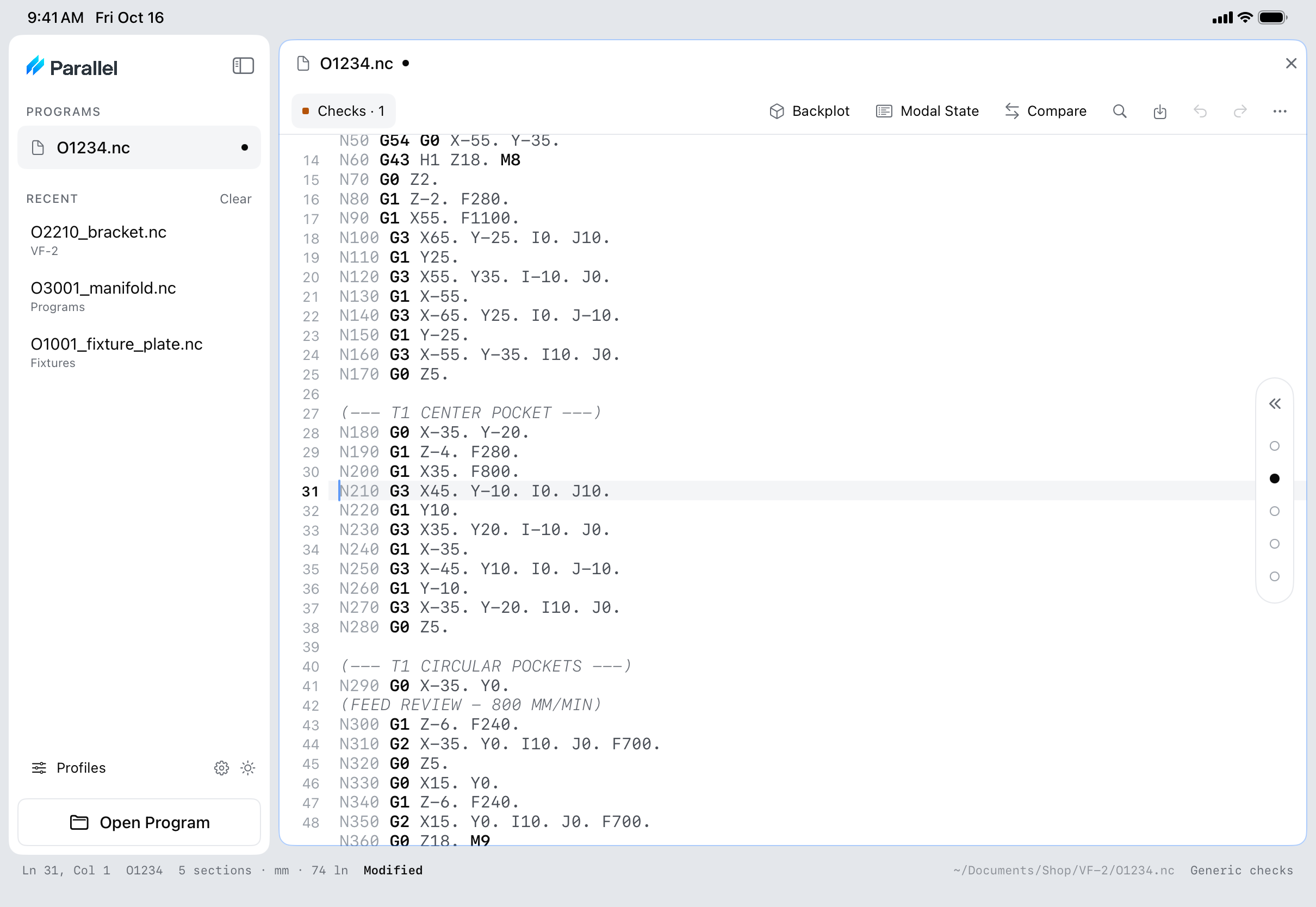Viewport: 1316px width, 907px height.
Task: Toggle light/dark theme sun icon
Action: pyautogui.click(x=248, y=768)
